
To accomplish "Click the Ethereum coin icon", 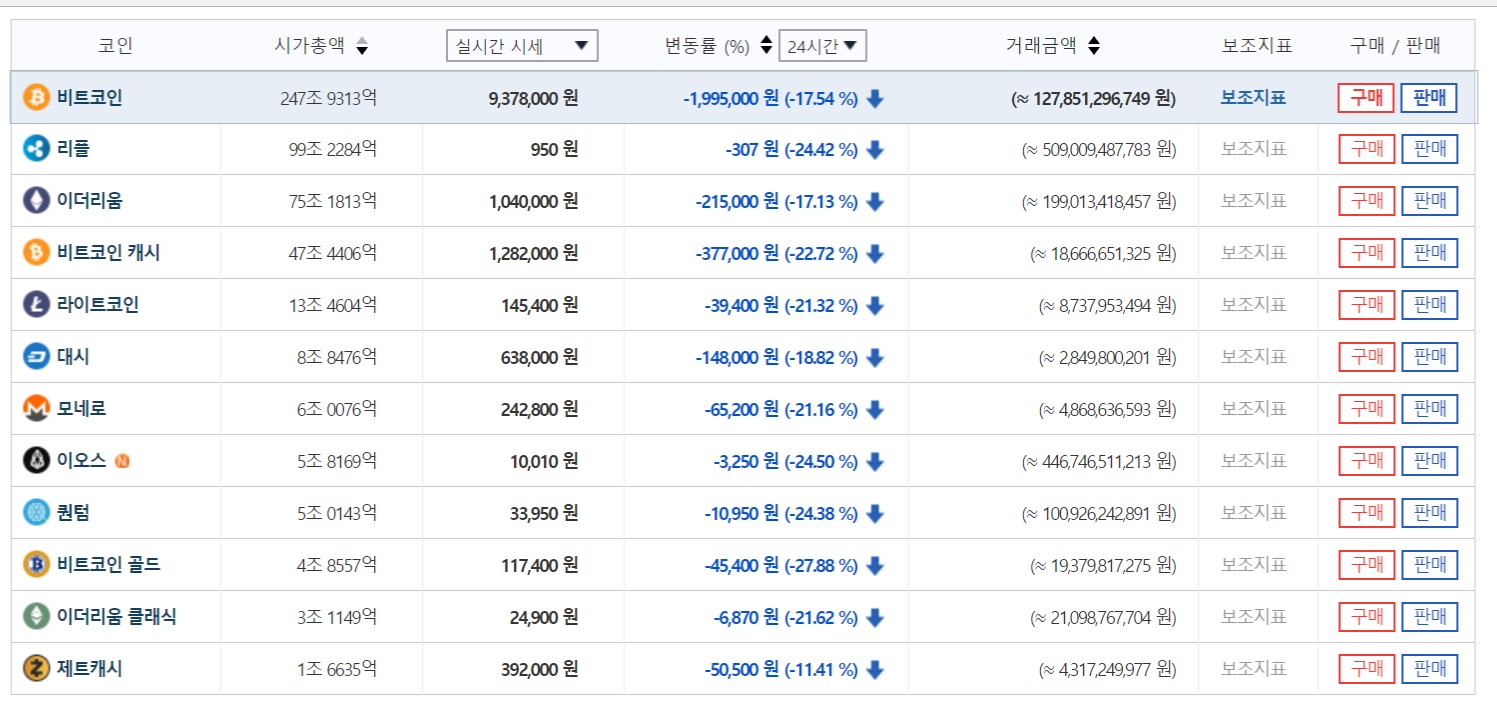I will click(36, 201).
